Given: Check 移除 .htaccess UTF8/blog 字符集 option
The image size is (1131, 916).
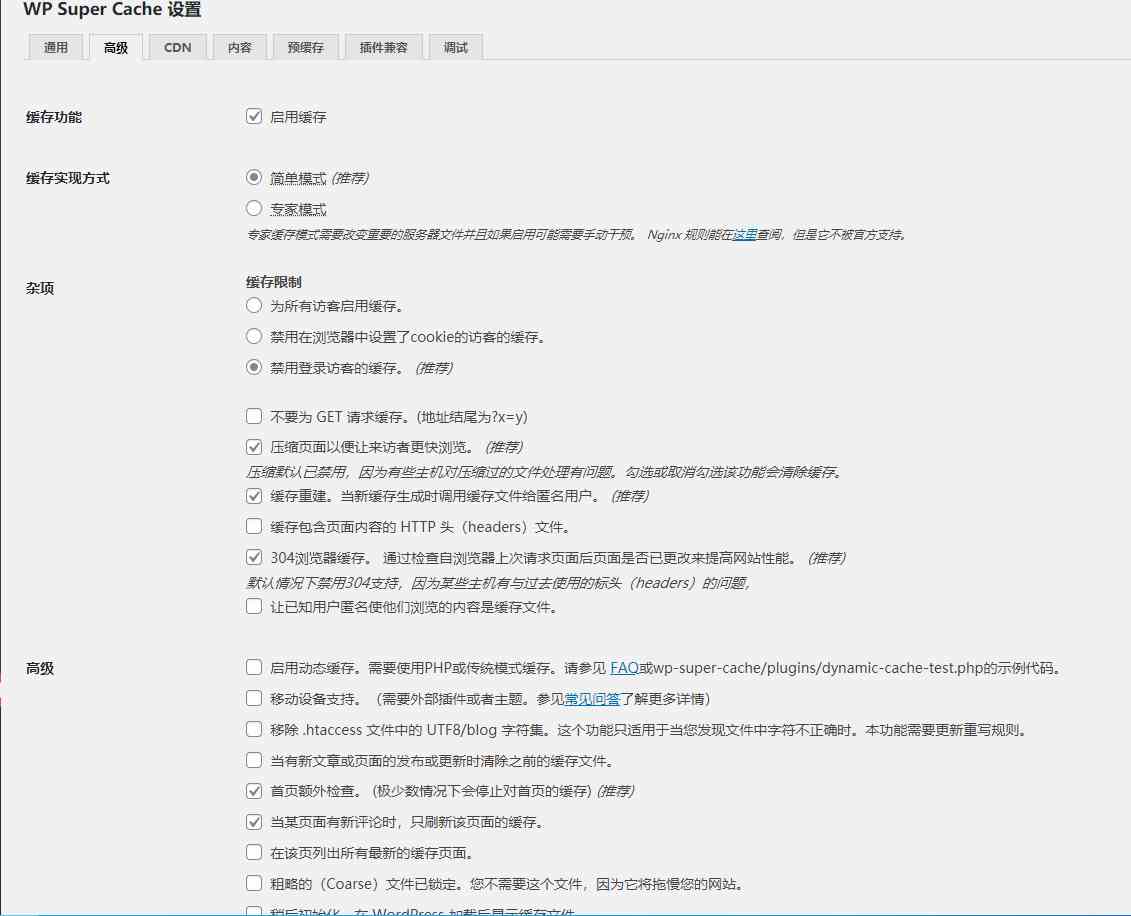Looking at the screenshot, I should coord(254,730).
